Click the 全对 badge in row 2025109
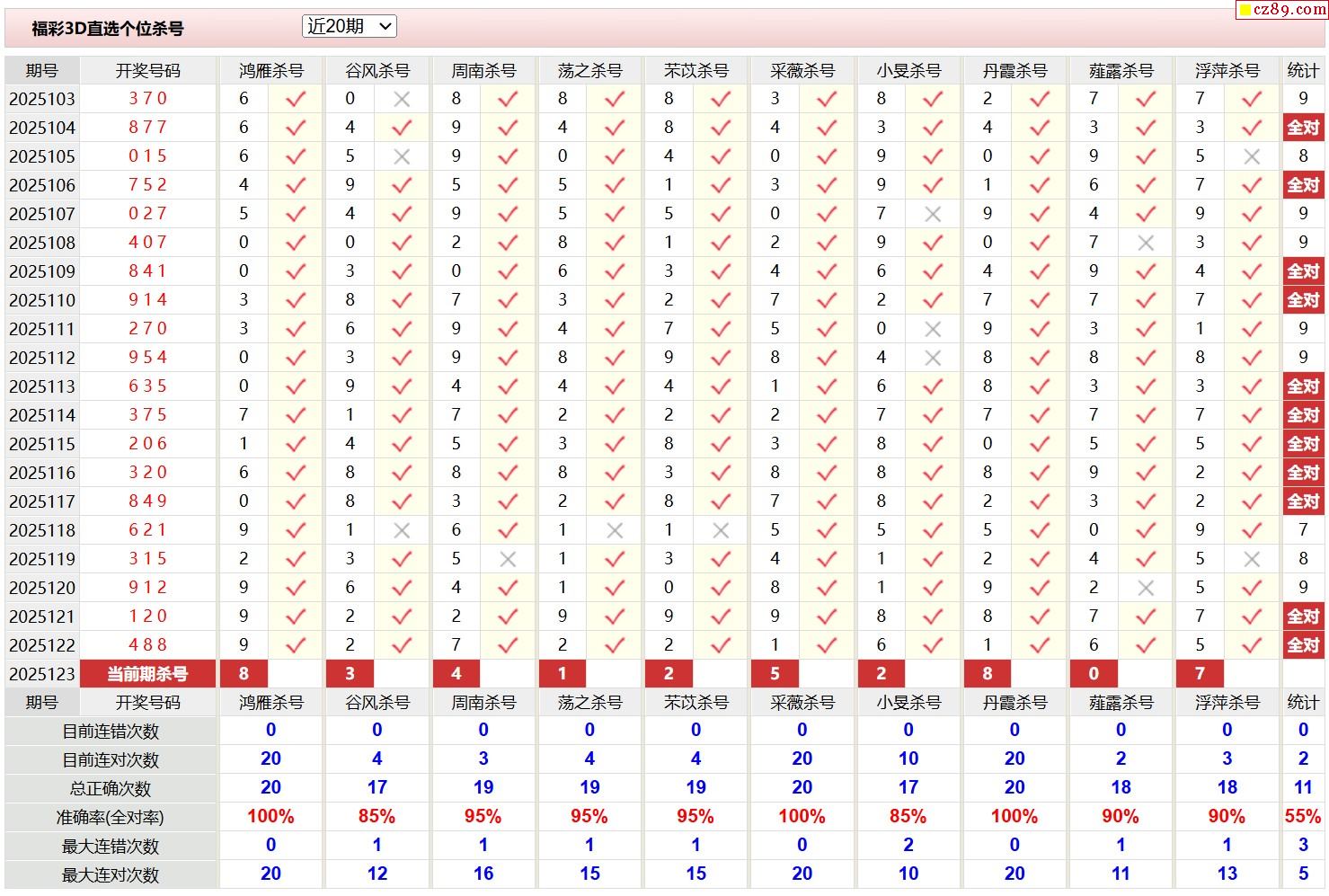Screen dimensions: 1329x896 point(1303,271)
